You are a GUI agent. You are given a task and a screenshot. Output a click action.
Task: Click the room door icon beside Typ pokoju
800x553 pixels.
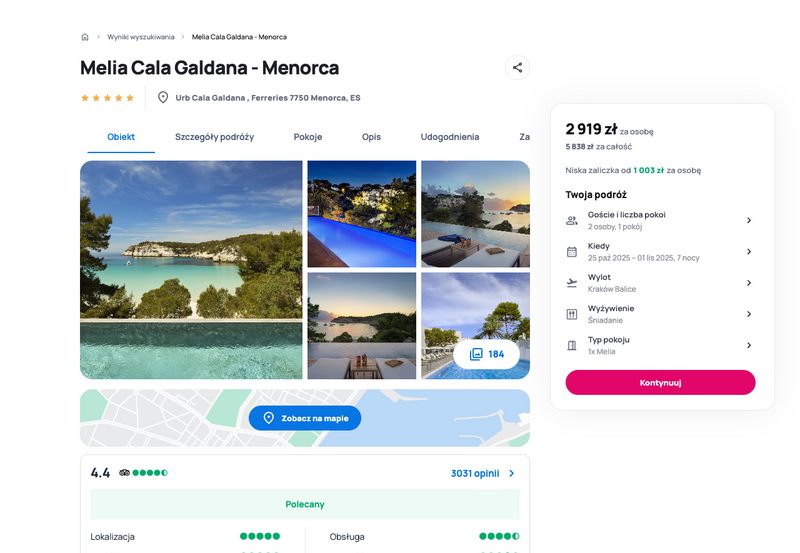tap(572, 345)
